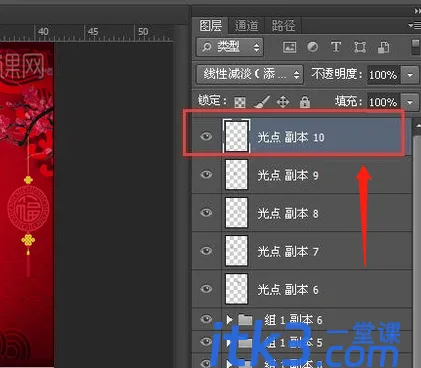This screenshot has height=368, width=421.
Task: Click the 填充 fill label
Action: 349,101
